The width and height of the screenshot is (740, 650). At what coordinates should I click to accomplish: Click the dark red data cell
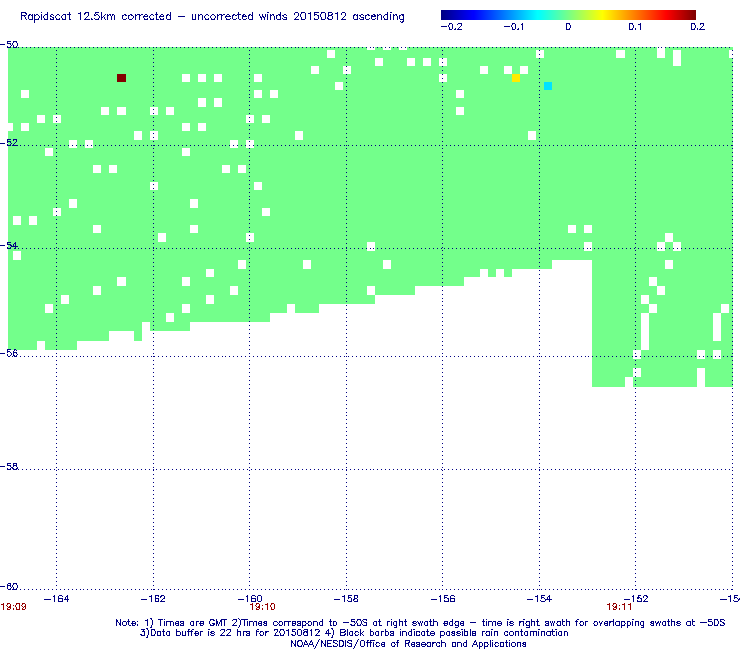click(x=121, y=78)
